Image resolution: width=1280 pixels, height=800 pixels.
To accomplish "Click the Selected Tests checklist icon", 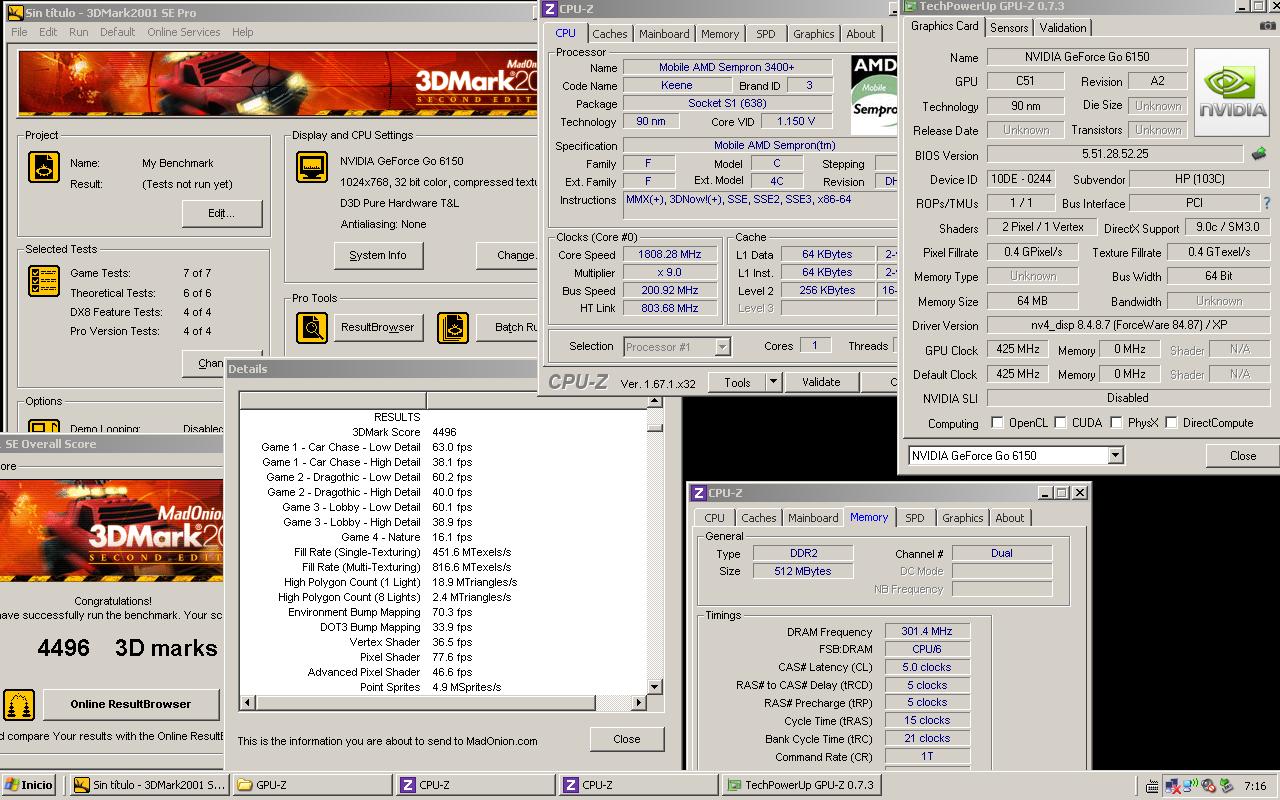I will point(43,281).
